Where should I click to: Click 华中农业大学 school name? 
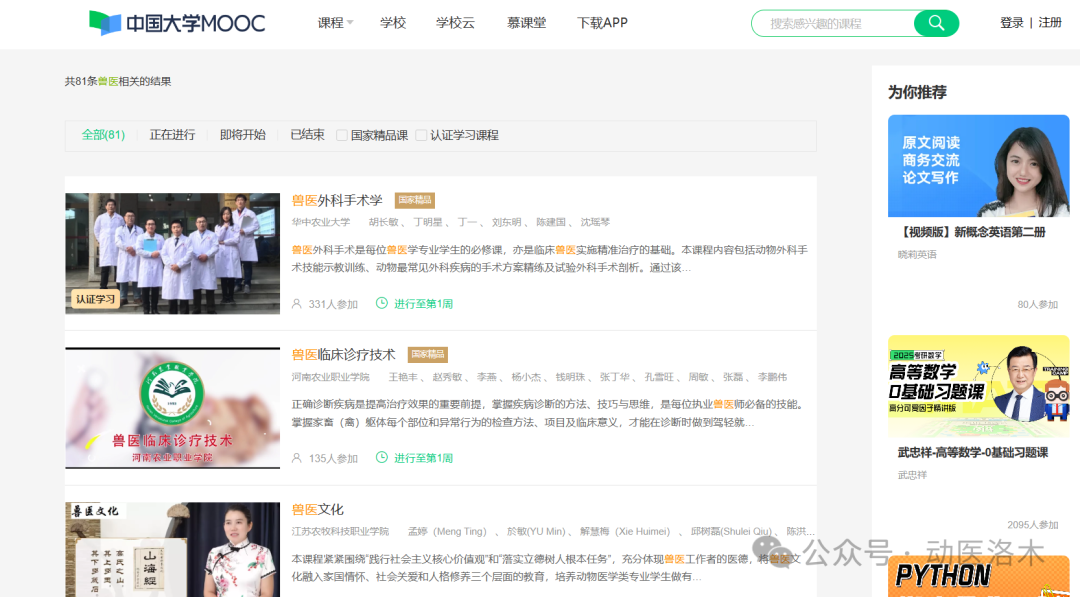click(320, 222)
